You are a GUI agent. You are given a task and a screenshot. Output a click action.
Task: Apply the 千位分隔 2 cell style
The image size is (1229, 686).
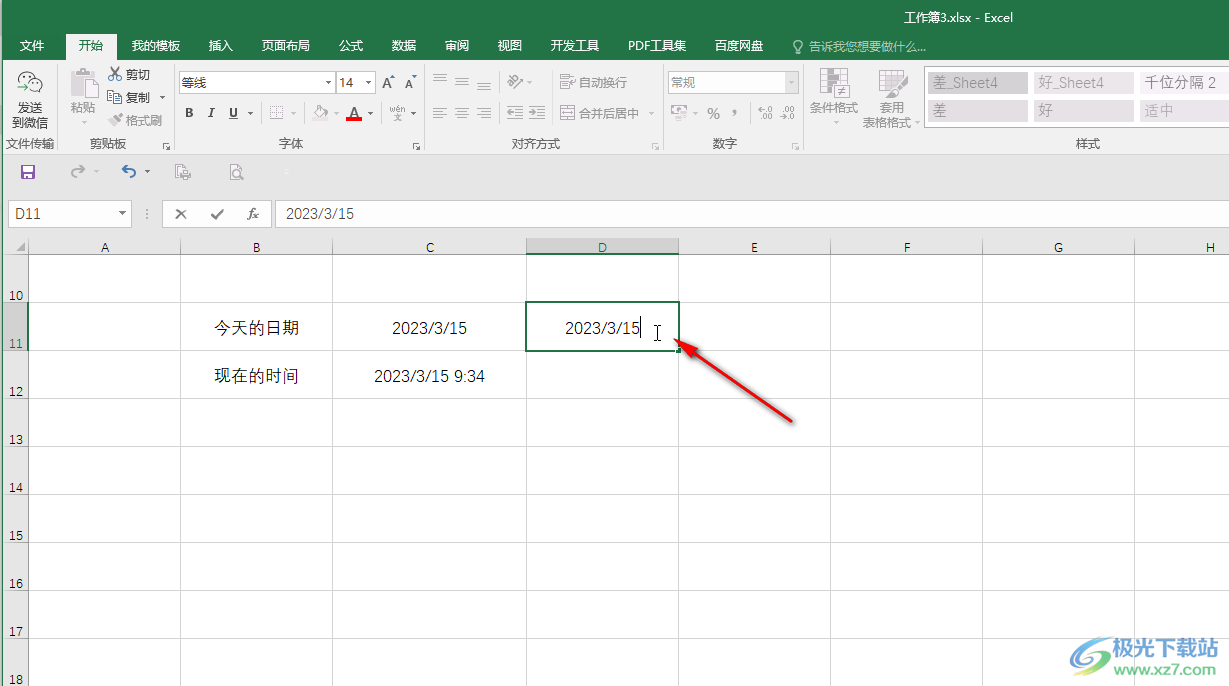click(1184, 83)
